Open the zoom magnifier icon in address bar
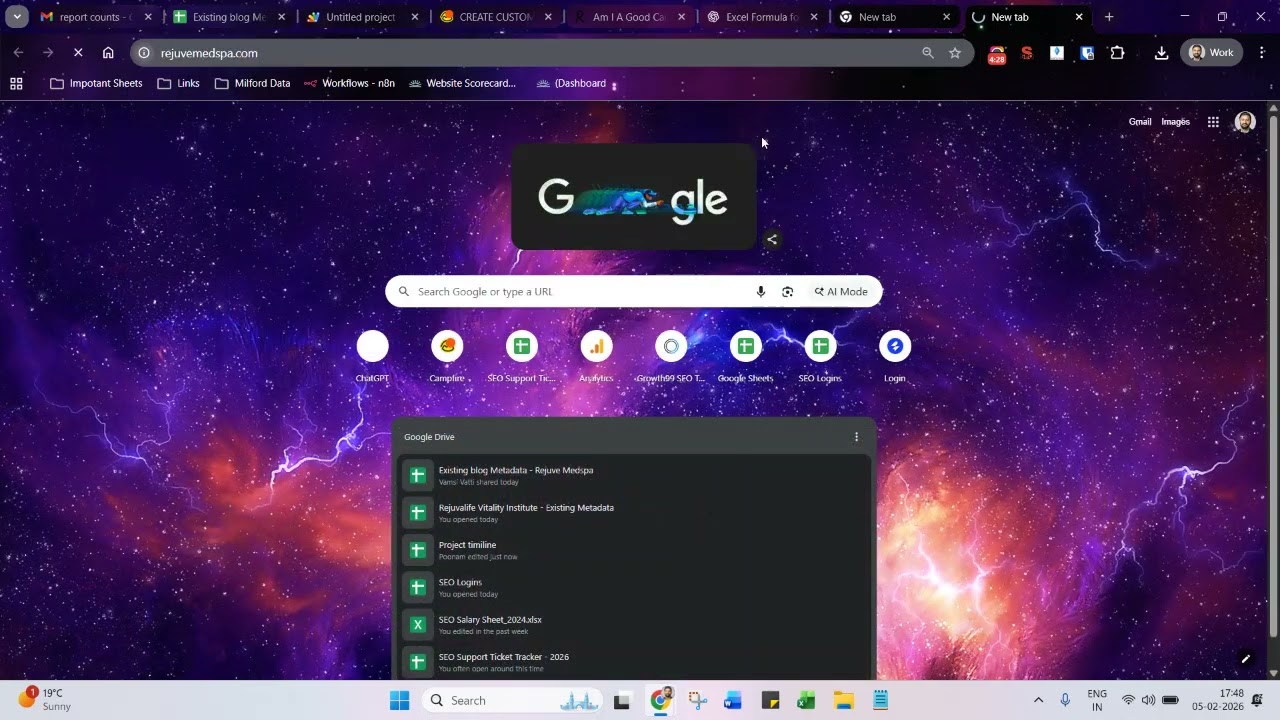The height and width of the screenshot is (720, 1280). pyautogui.click(x=928, y=53)
